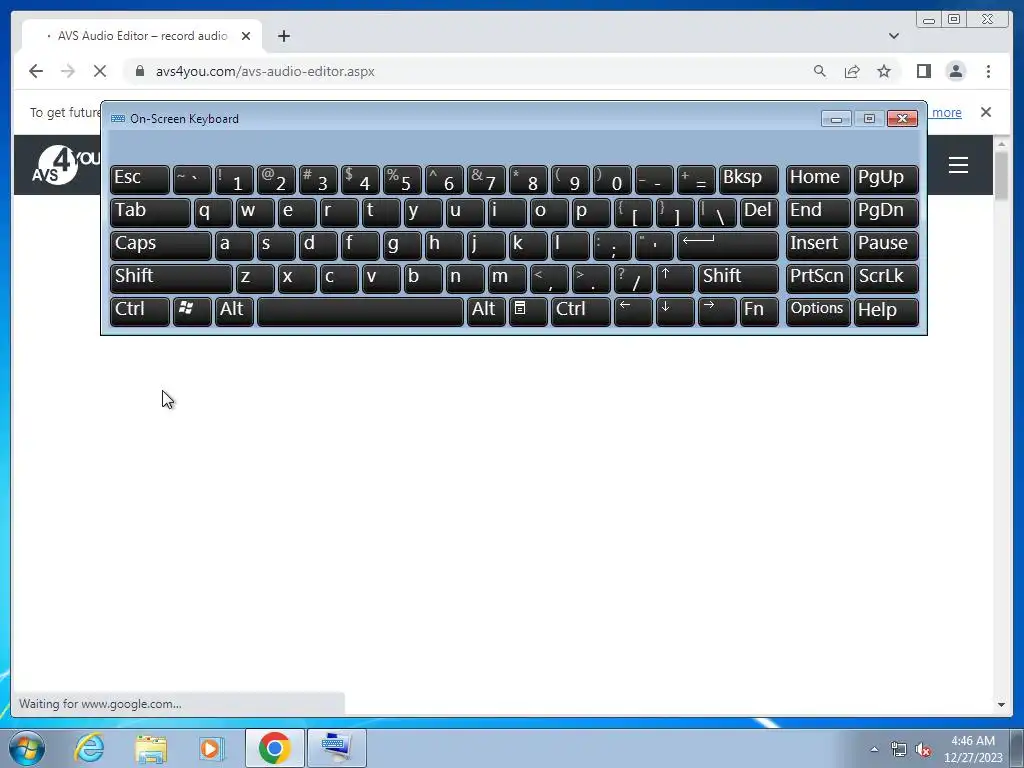Open the Windows Start menu

click(27, 748)
